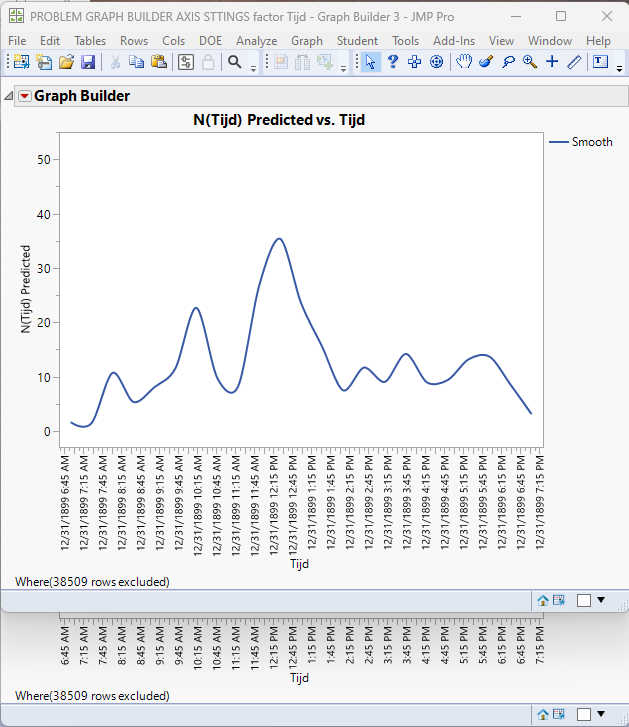Click the data table icon in back window
This screenshot has width=629, height=727.
pyautogui.click(x=559, y=714)
